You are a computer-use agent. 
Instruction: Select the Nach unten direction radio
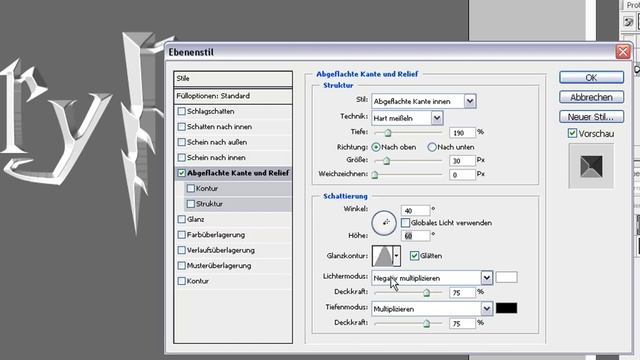point(432,147)
